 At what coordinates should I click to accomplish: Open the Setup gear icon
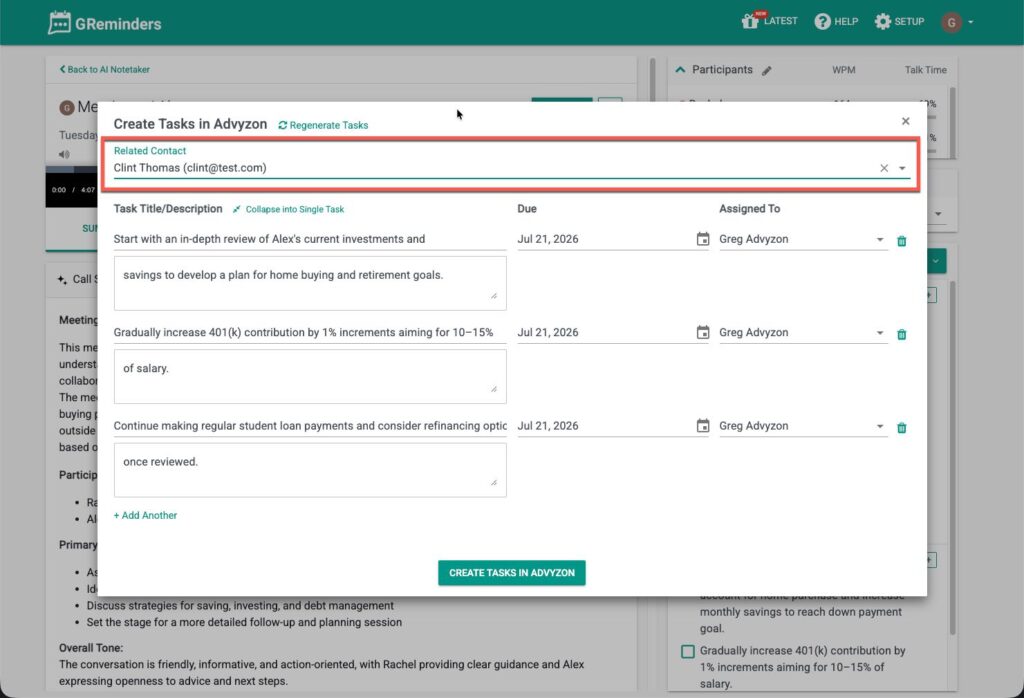(x=882, y=22)
